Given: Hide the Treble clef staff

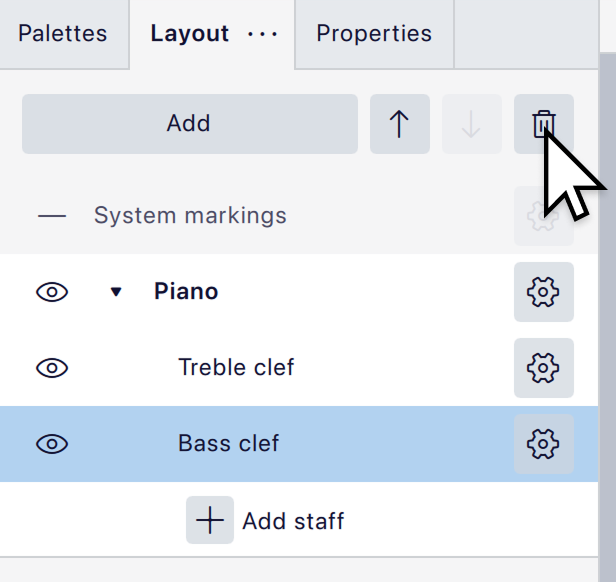Looking at the screenshot, I should coord(52,368).
